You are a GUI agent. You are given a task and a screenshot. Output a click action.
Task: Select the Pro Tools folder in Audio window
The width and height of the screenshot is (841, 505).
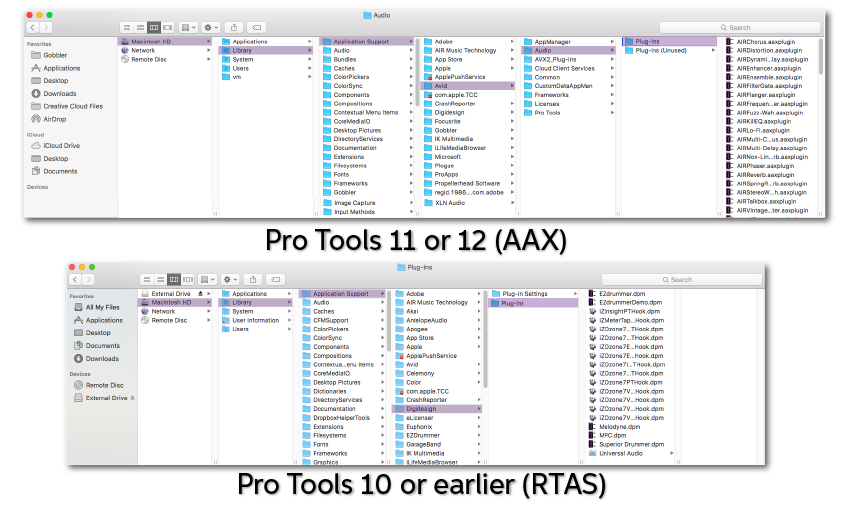click(569, 113)
